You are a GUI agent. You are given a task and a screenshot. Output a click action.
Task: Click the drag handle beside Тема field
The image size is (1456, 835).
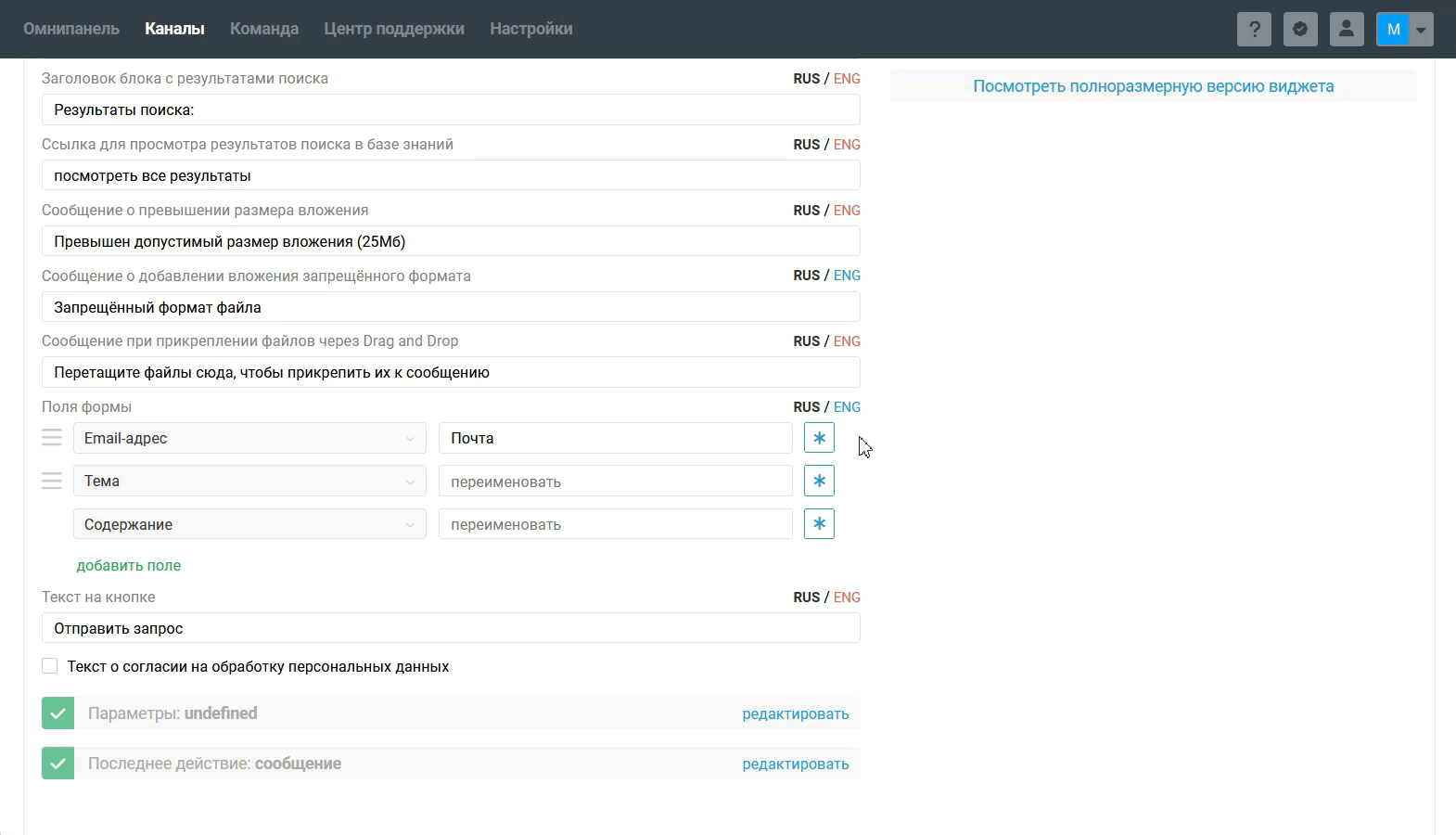(x=52, y=481)
